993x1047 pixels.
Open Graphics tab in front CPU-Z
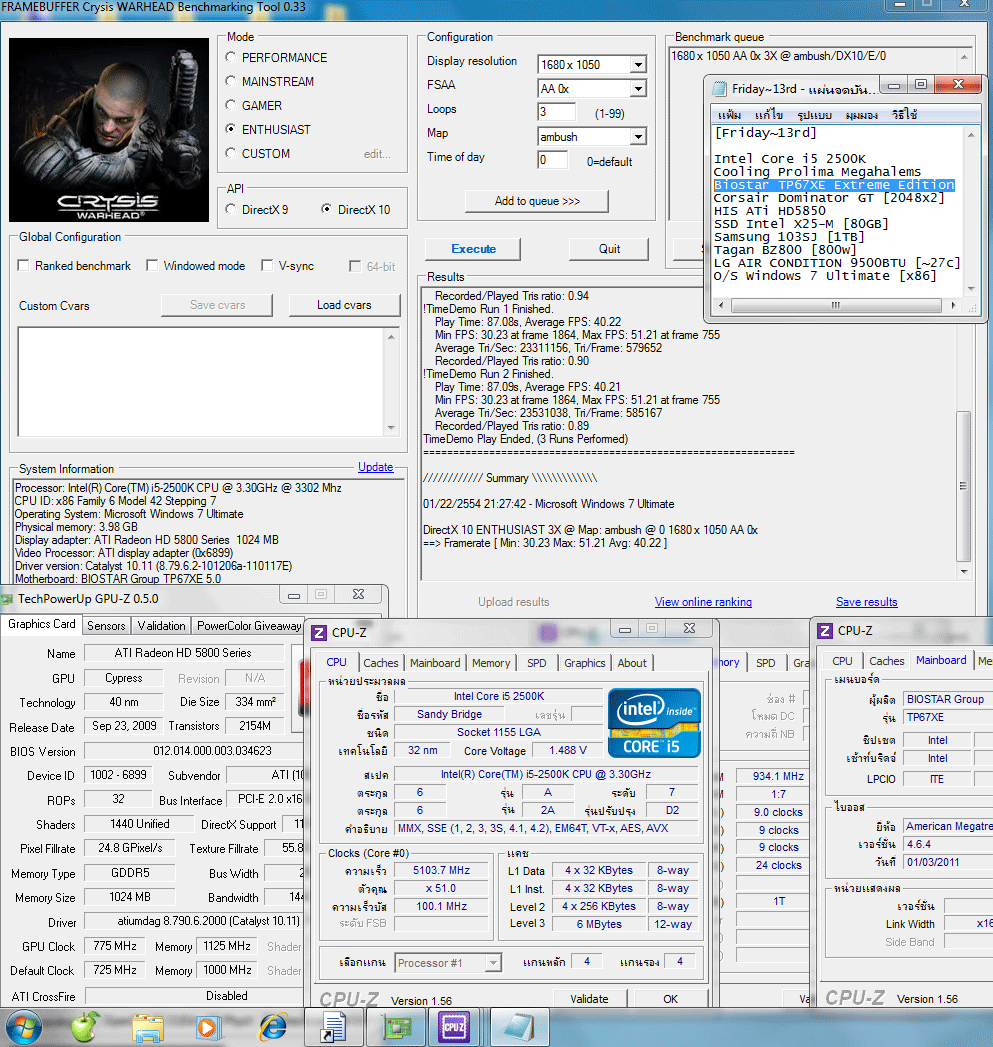[584, 663]
